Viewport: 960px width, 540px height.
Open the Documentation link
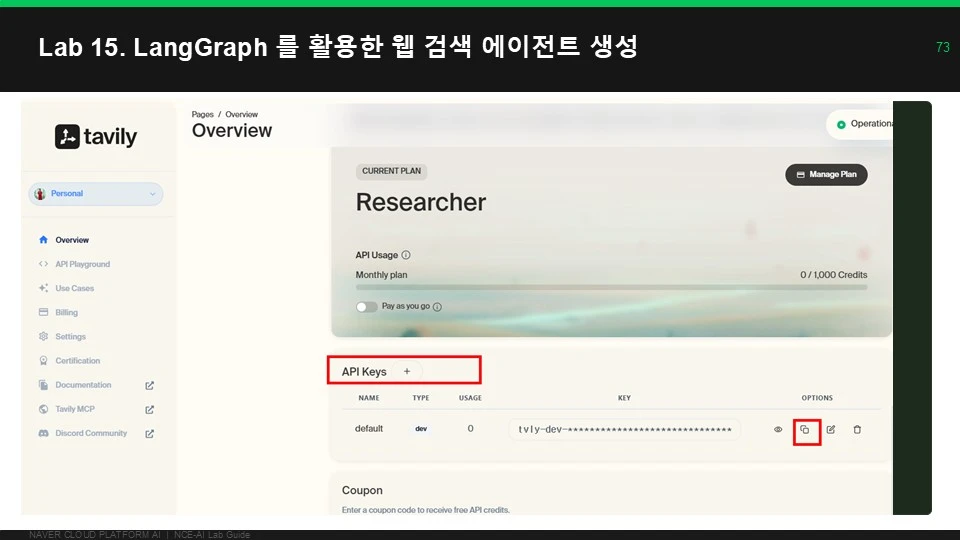pyautogui.click(x=83, y=385)
